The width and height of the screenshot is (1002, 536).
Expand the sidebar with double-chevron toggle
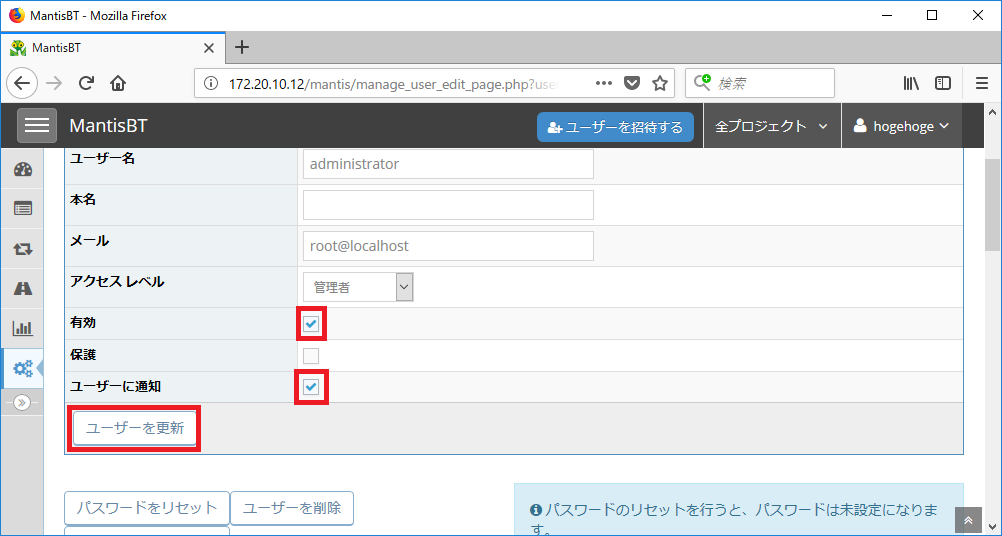22,402
